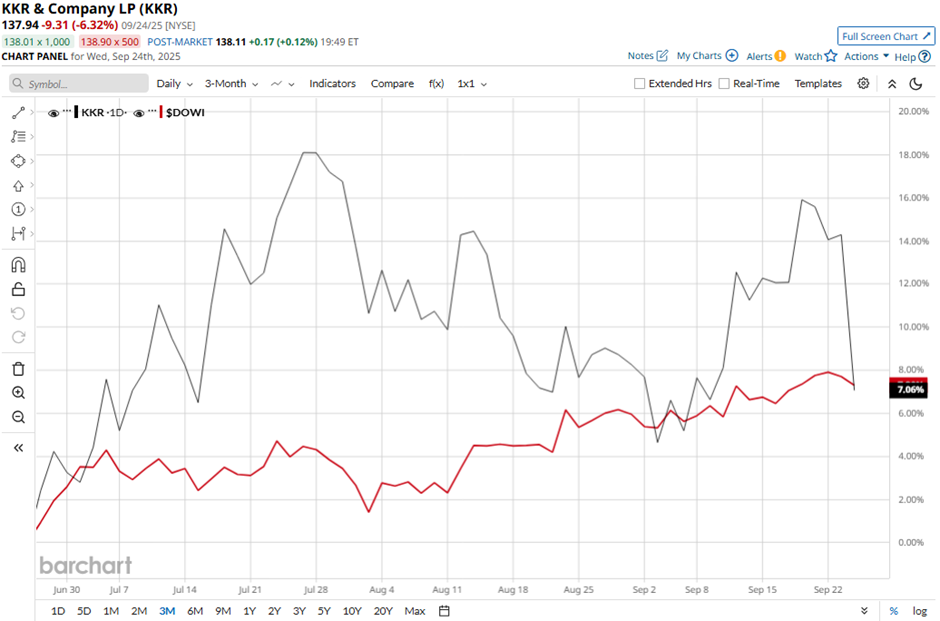Open Help with the question icon
The width and height of the screenshot is (940, 621).
925,56
